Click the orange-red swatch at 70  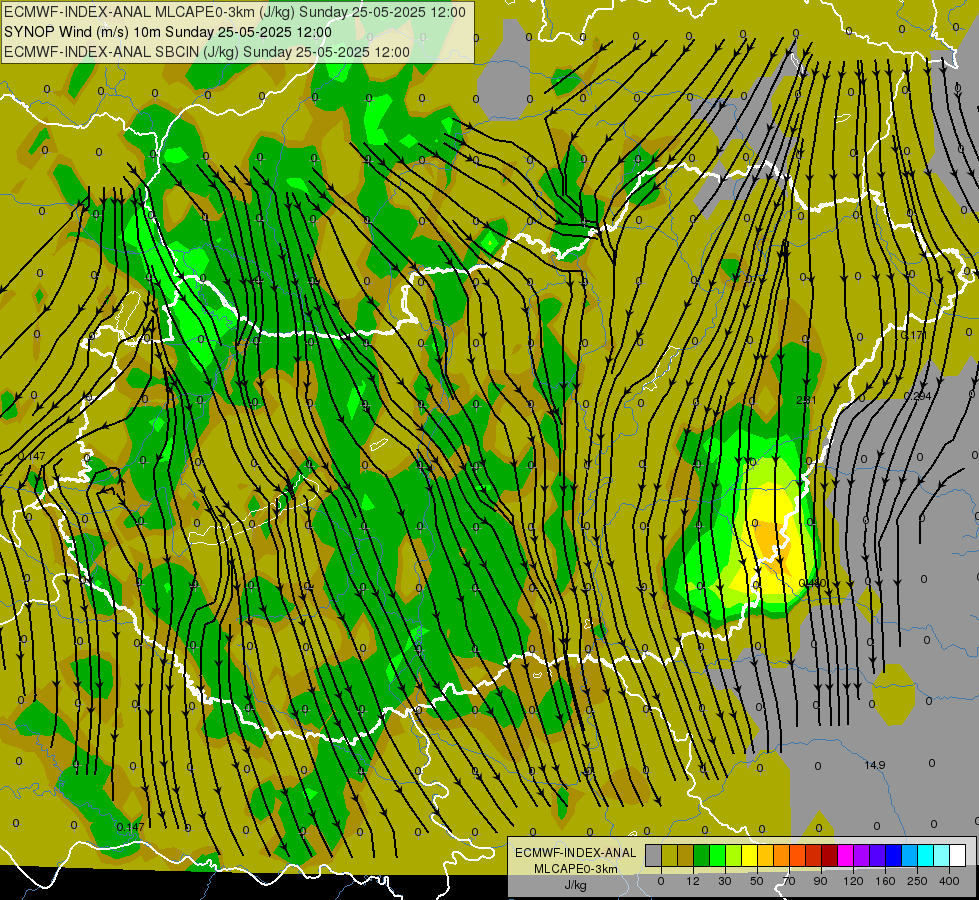(x=798, y=855)
